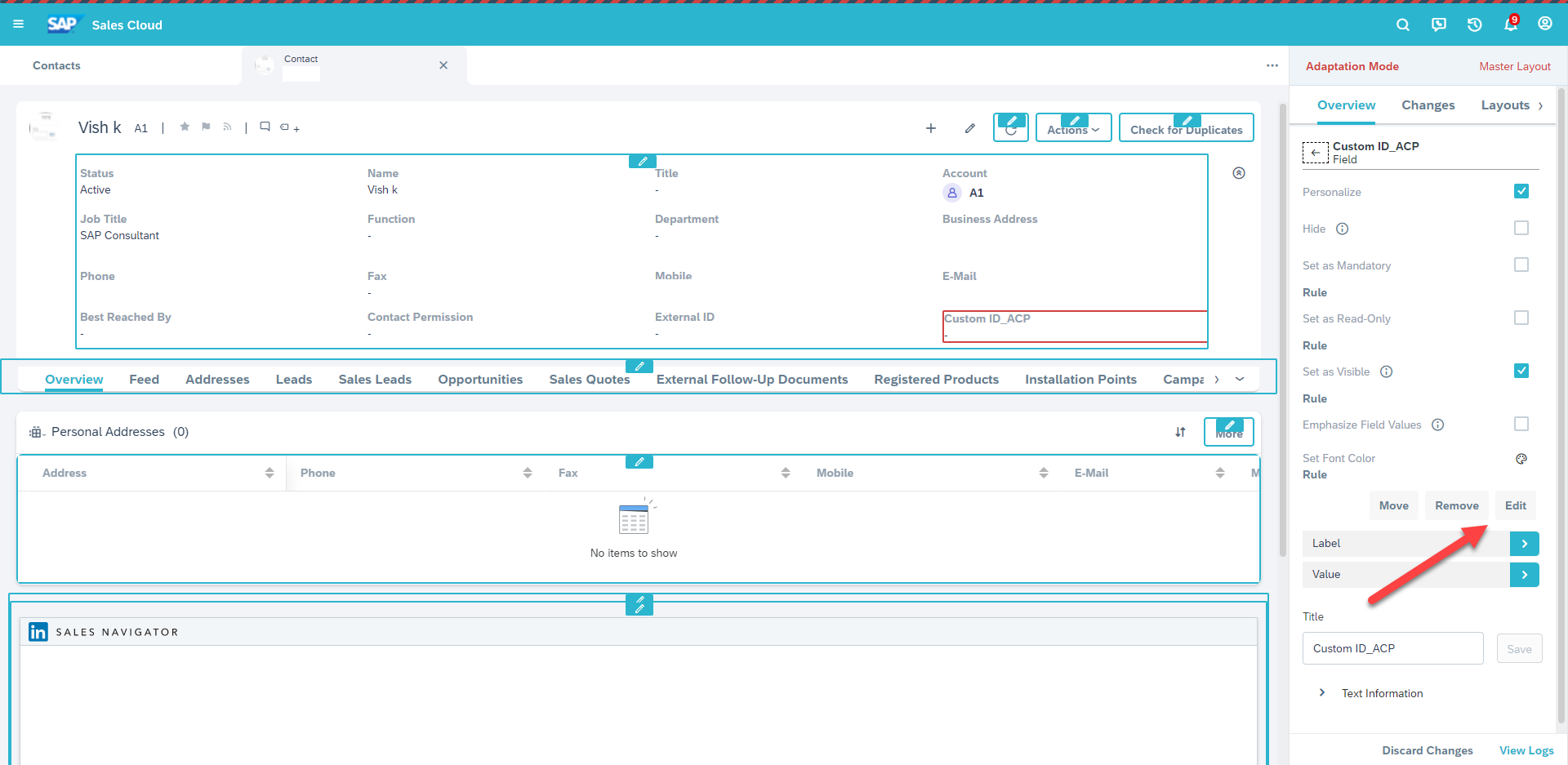Screen dimensions: 1568x765
Task: Uncheck the Set as Visible checkbox
Action: point(1521,371)
